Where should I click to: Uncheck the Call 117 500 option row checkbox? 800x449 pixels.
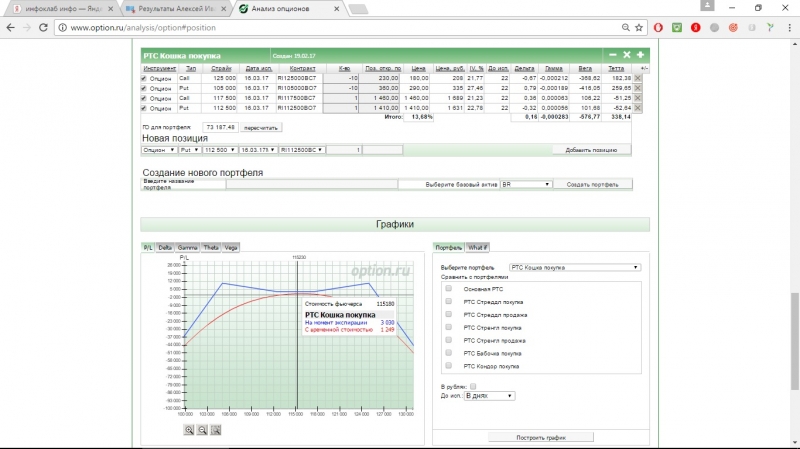click(x=143, y=98)
